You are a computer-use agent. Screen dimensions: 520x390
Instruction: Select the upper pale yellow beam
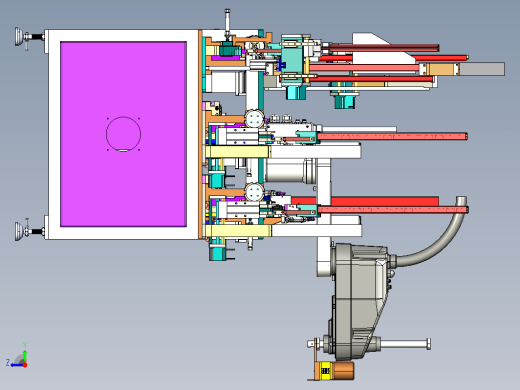tap(237, 152)
